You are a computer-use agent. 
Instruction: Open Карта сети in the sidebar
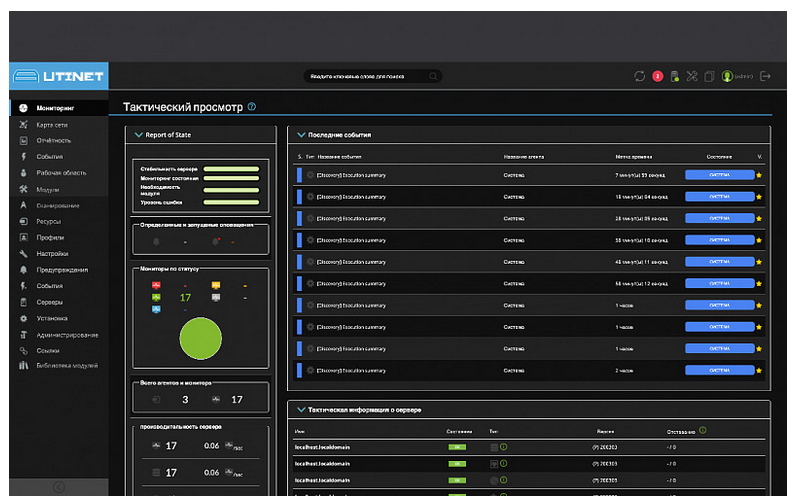(52, 124)
